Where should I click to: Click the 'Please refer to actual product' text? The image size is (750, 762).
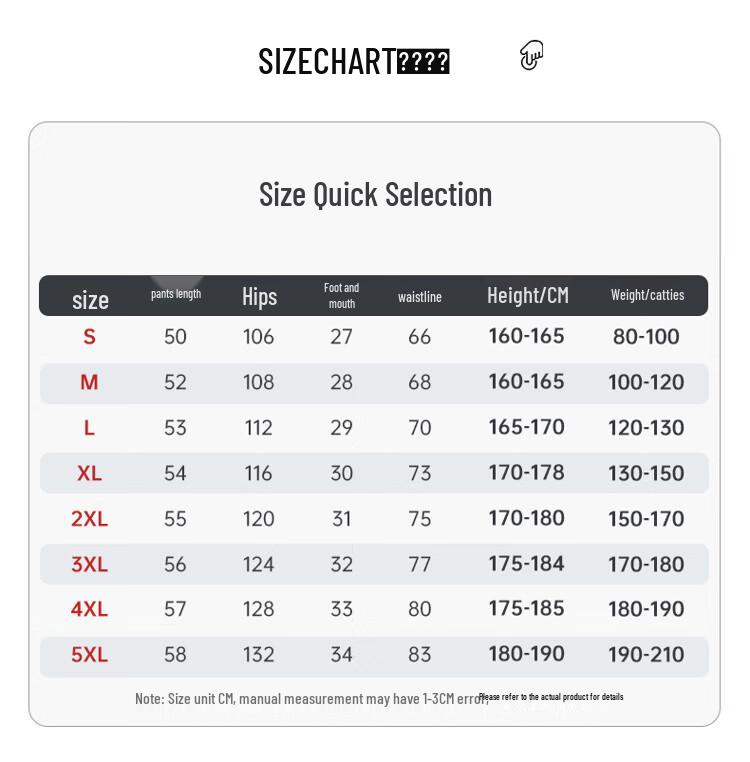pyautogui.click(x=551, y=696)
